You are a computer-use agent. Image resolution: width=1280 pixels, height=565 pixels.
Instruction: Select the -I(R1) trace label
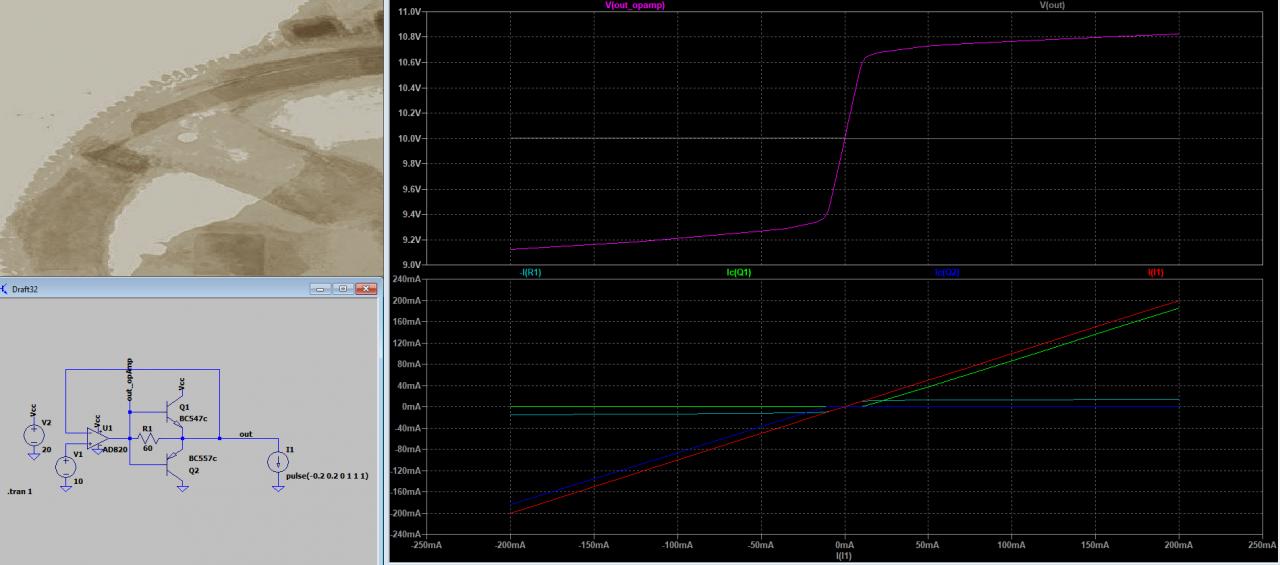click(530, 272)
